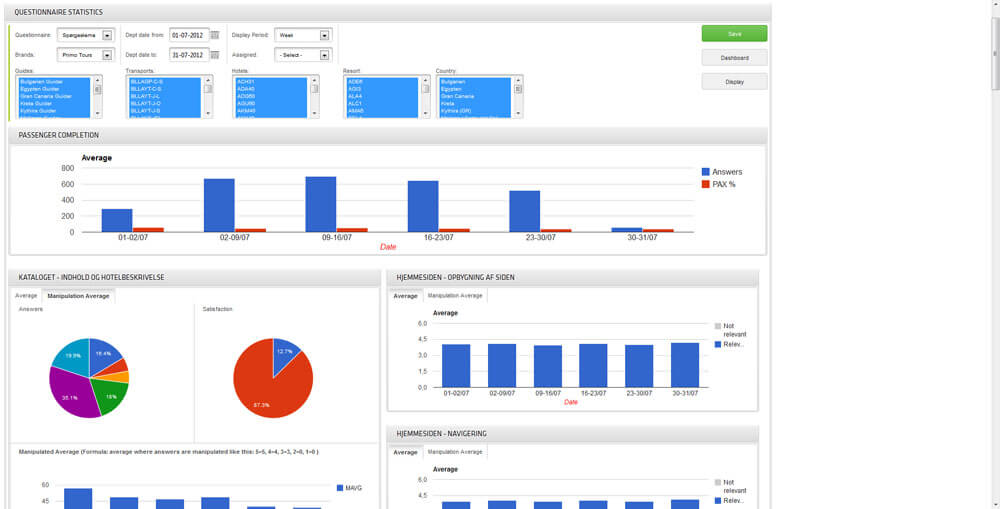Select Average tab in Opbygning af siden panel

coord(405,296)
